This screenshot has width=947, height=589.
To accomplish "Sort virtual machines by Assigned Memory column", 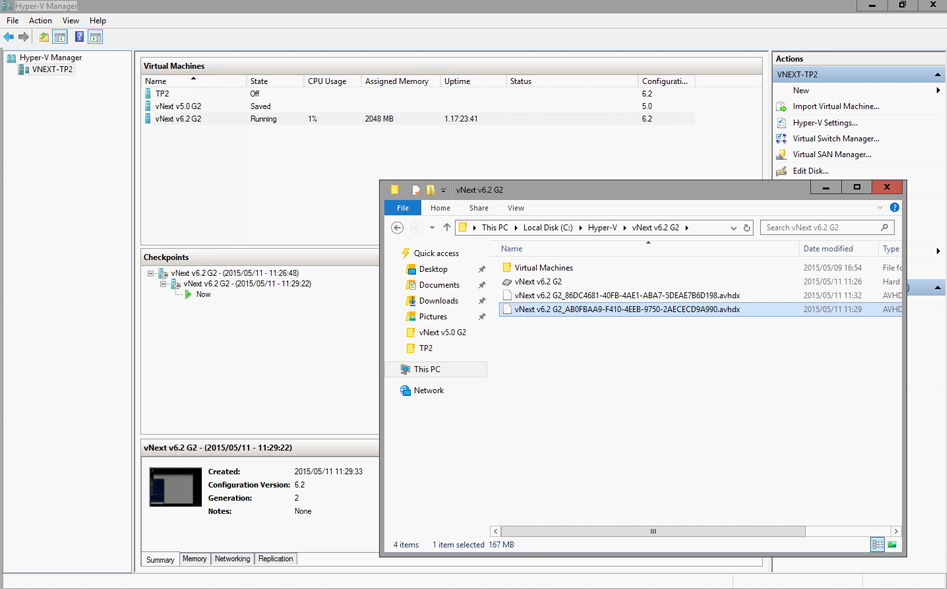I will click(401, 81).
